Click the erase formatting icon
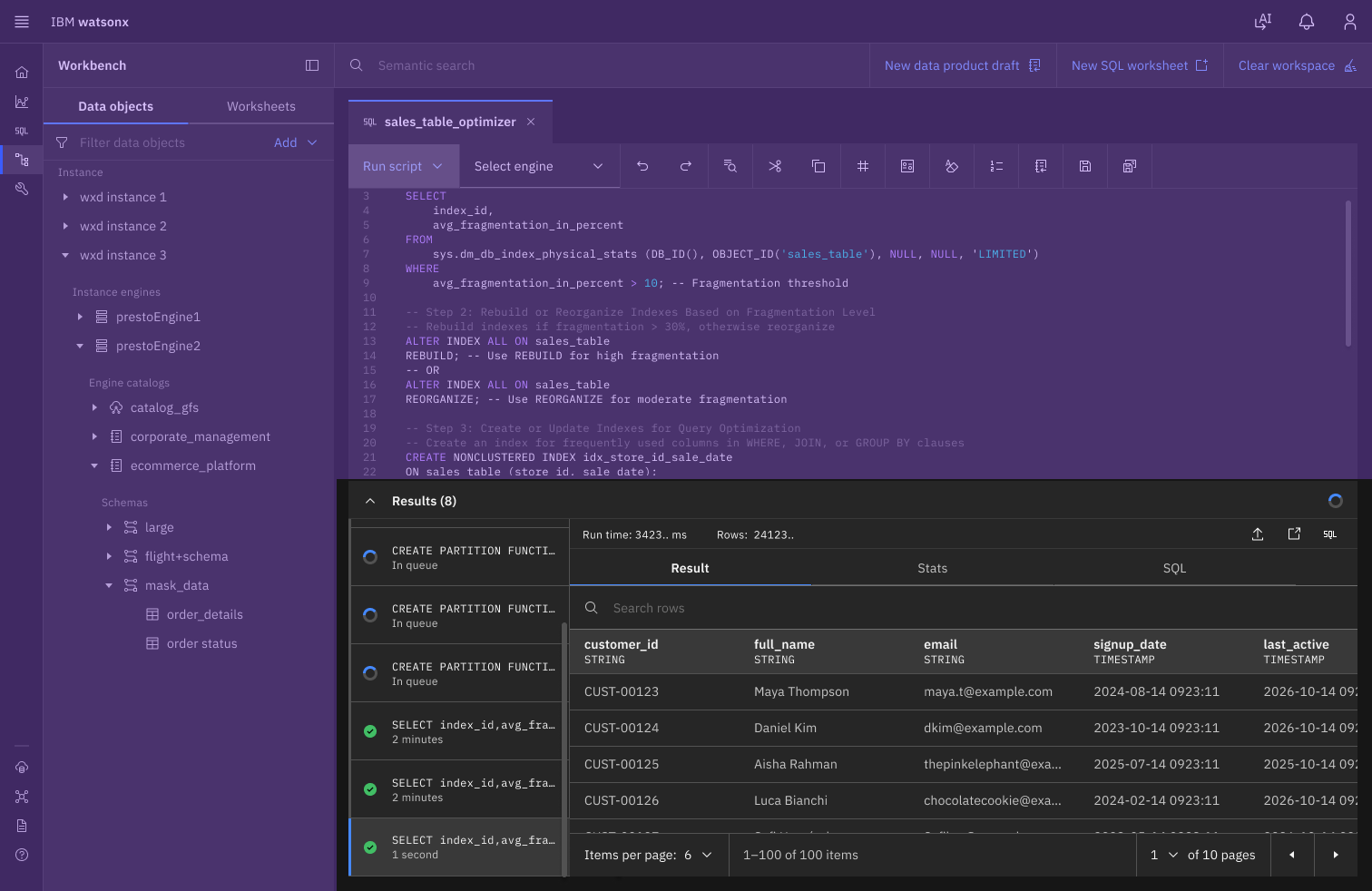This screenshot has height=891, width=1372. [952, 166]
